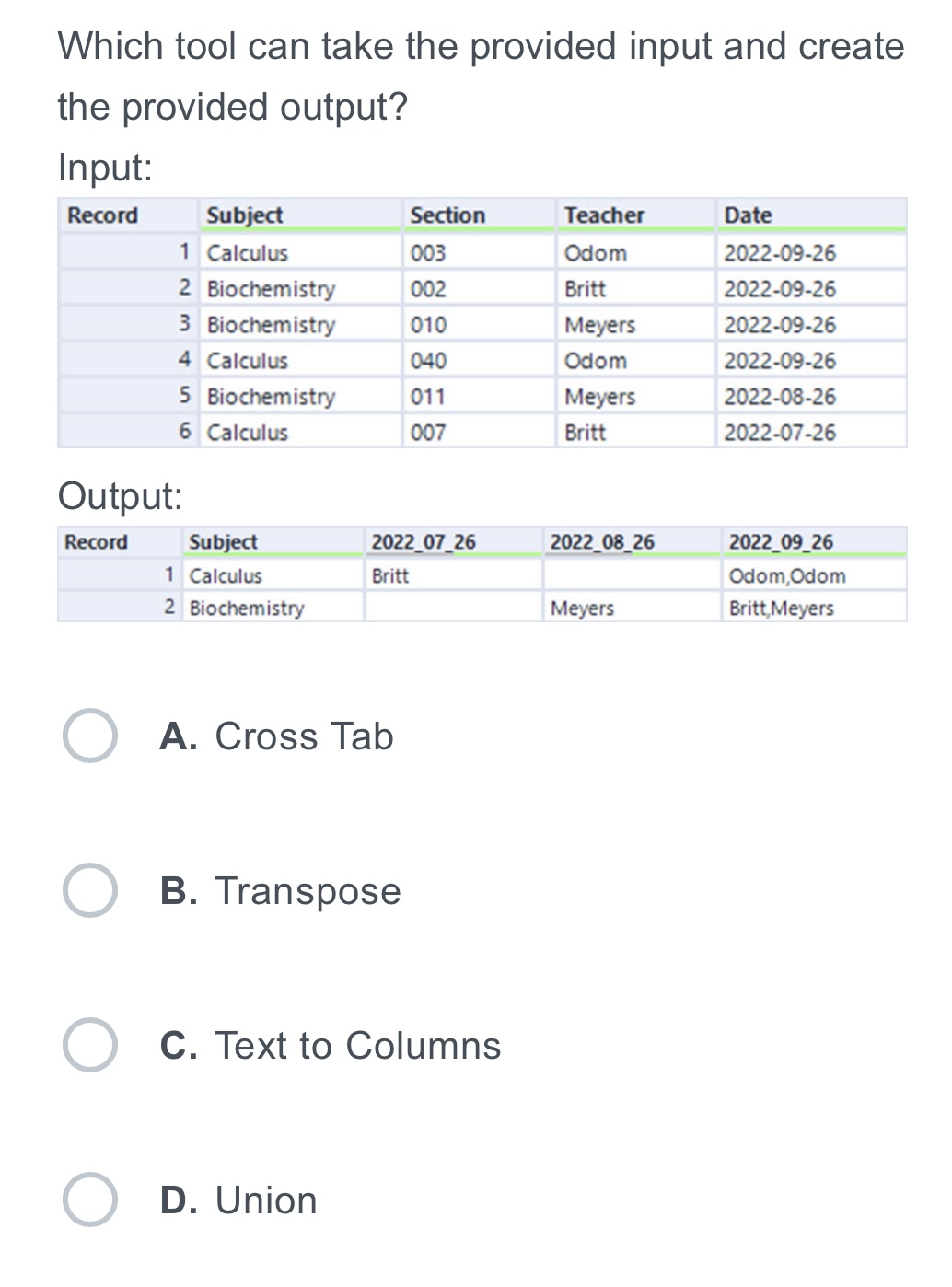Click the Transpose answer label
Image resolution: width=952 pixels, height=1287 pixels.
click(281, 891)
